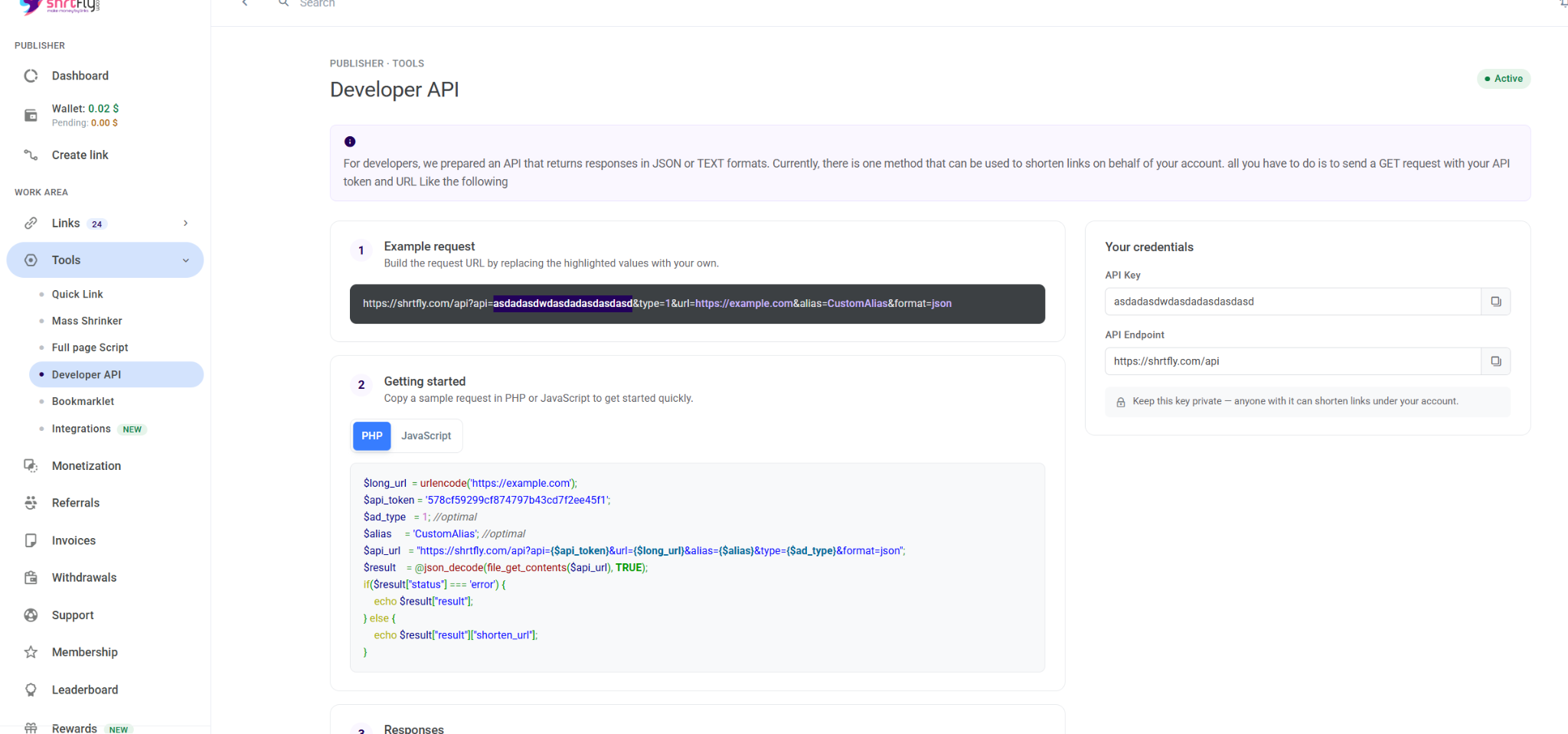Click the Leaderboard medal icon
1568x734 pixels.
31,690
